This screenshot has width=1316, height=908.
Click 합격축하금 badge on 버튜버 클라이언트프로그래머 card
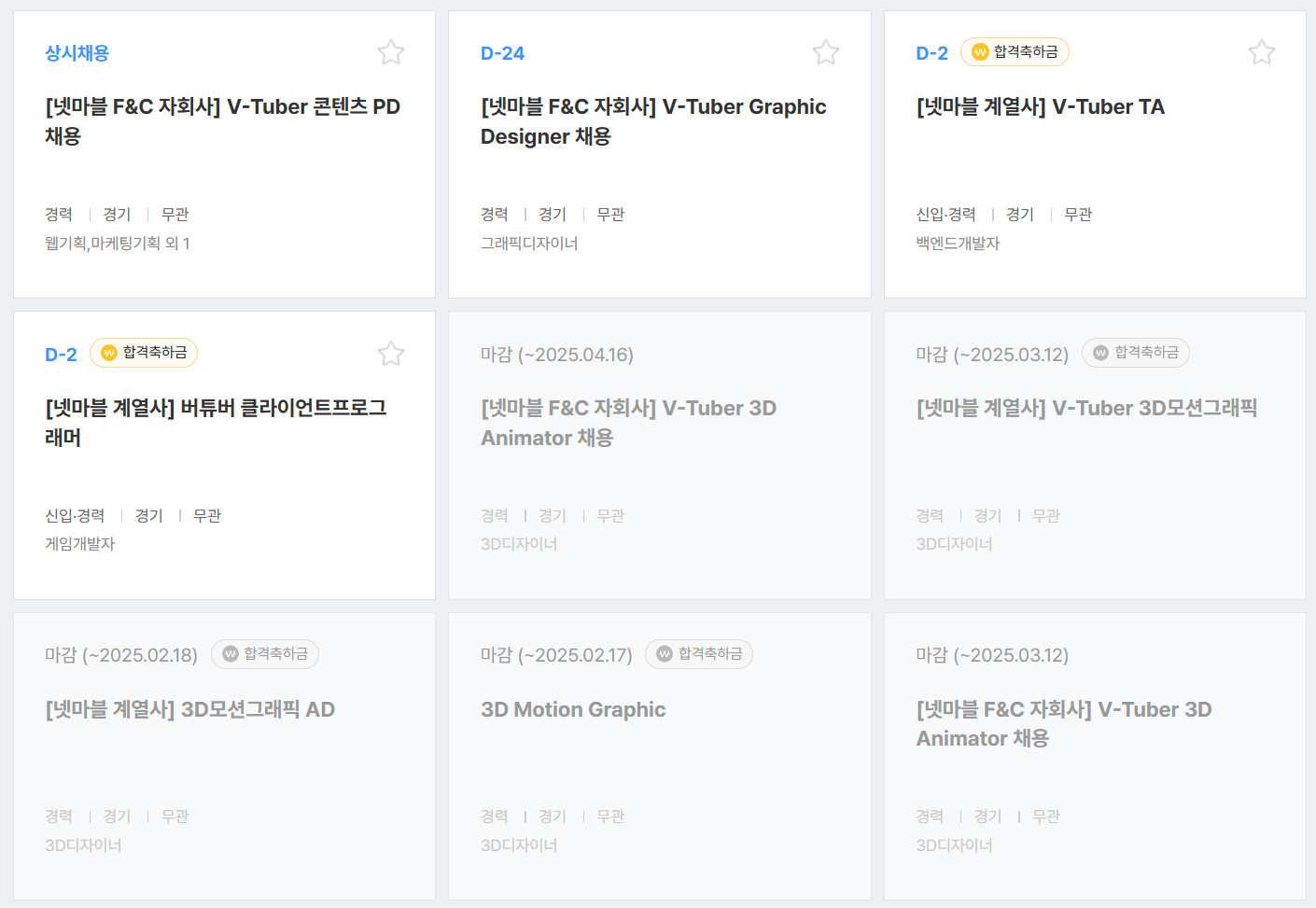pyautogui.click(x=144, y=353)
